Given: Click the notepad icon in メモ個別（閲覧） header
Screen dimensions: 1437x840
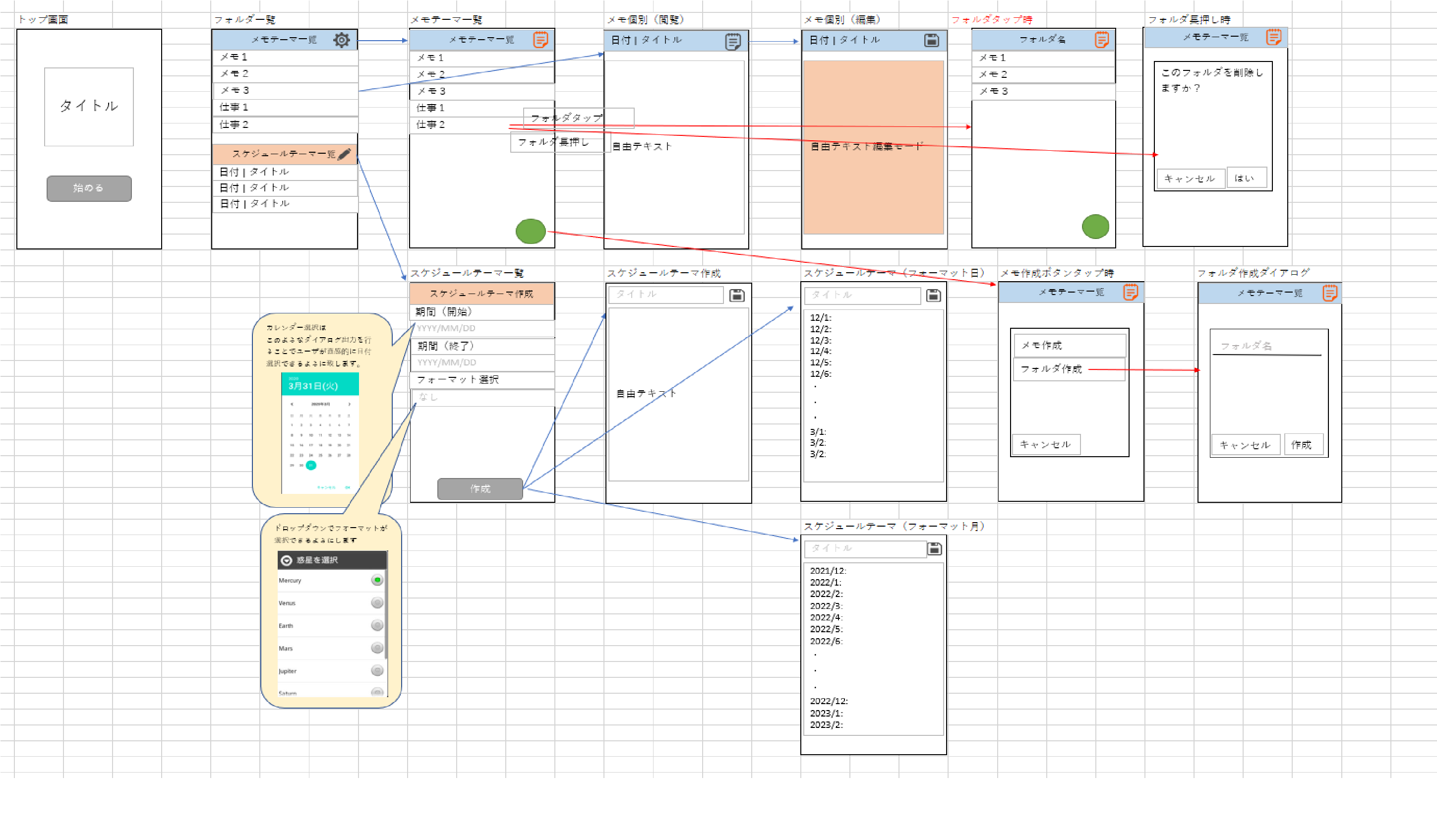Looking at the screenshot, I should (733, 41).
